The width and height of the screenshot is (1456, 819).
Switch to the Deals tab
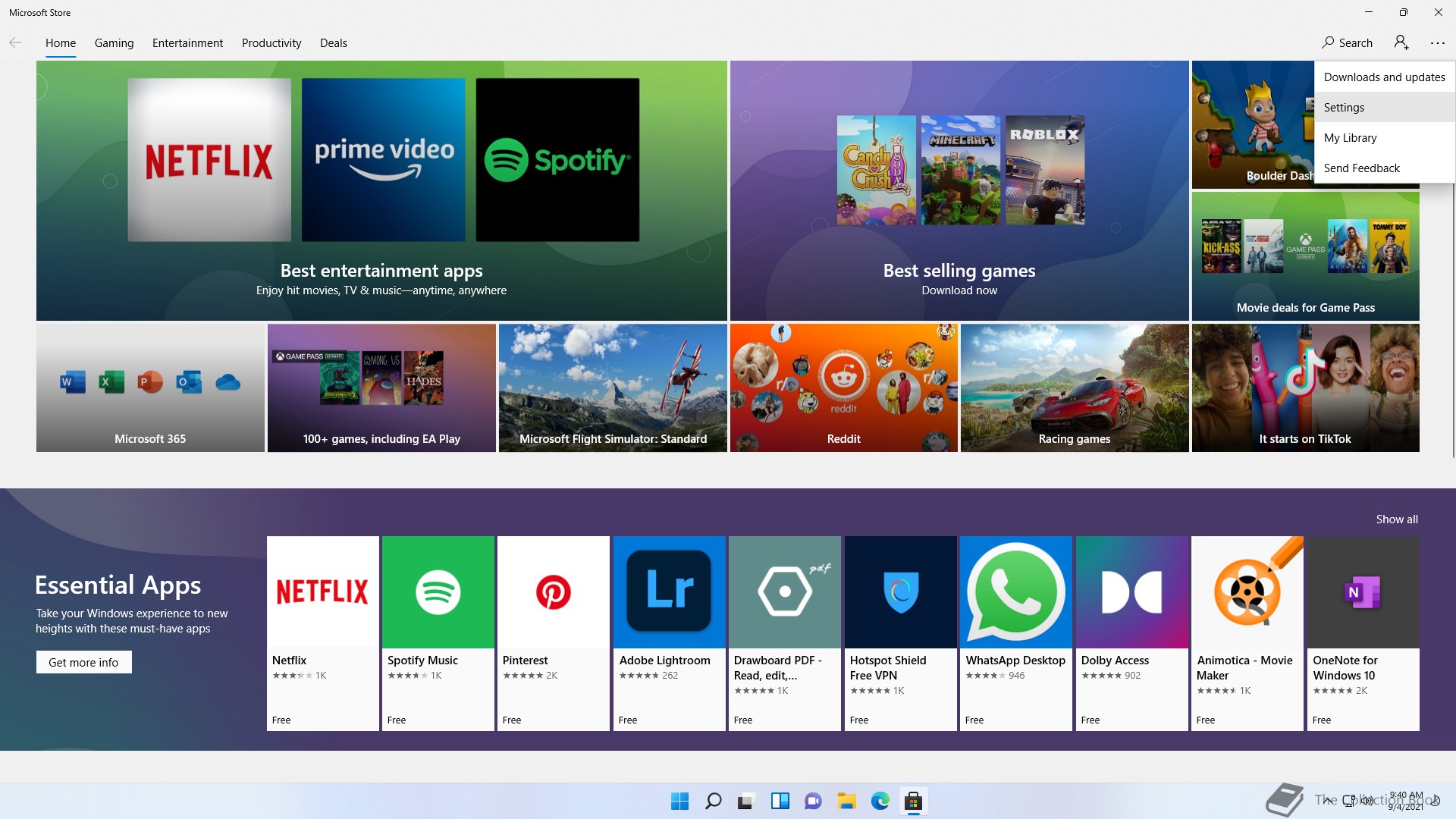(334, 43)
